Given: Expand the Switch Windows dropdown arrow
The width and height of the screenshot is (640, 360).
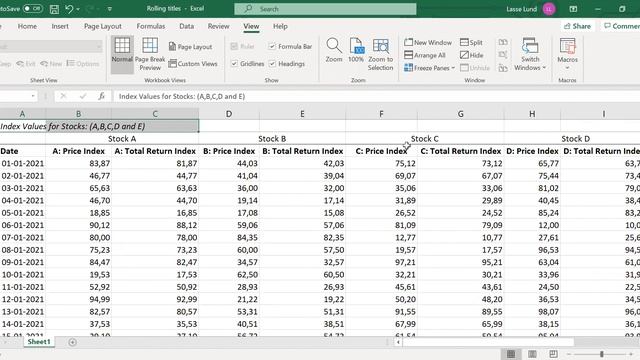Looking at the screenshot, I should click(x=544, y=68).
